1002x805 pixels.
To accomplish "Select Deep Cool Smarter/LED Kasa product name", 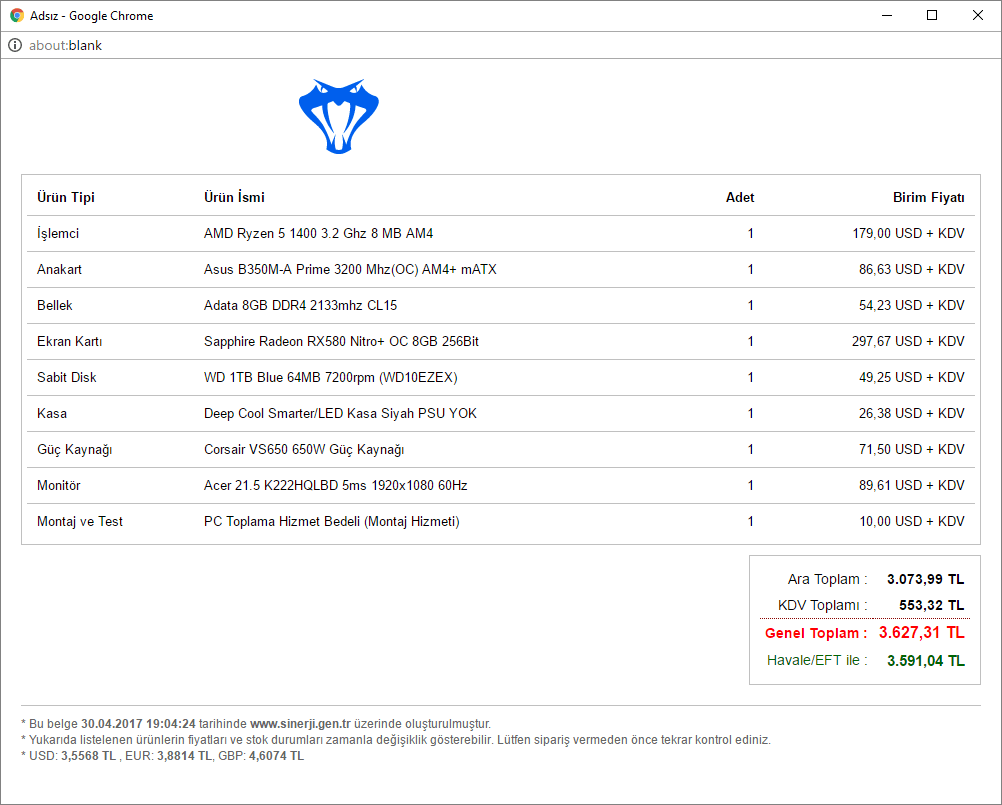I will click(340, 413).
